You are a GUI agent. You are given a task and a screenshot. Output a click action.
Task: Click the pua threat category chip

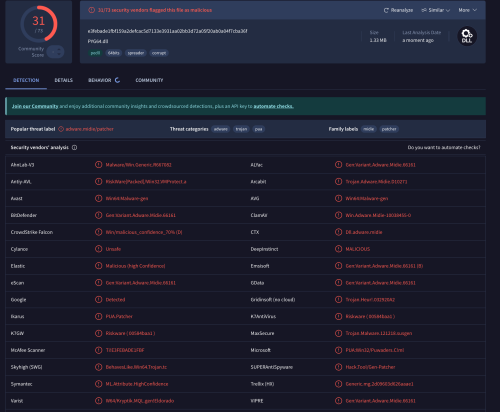click(259, 129)
